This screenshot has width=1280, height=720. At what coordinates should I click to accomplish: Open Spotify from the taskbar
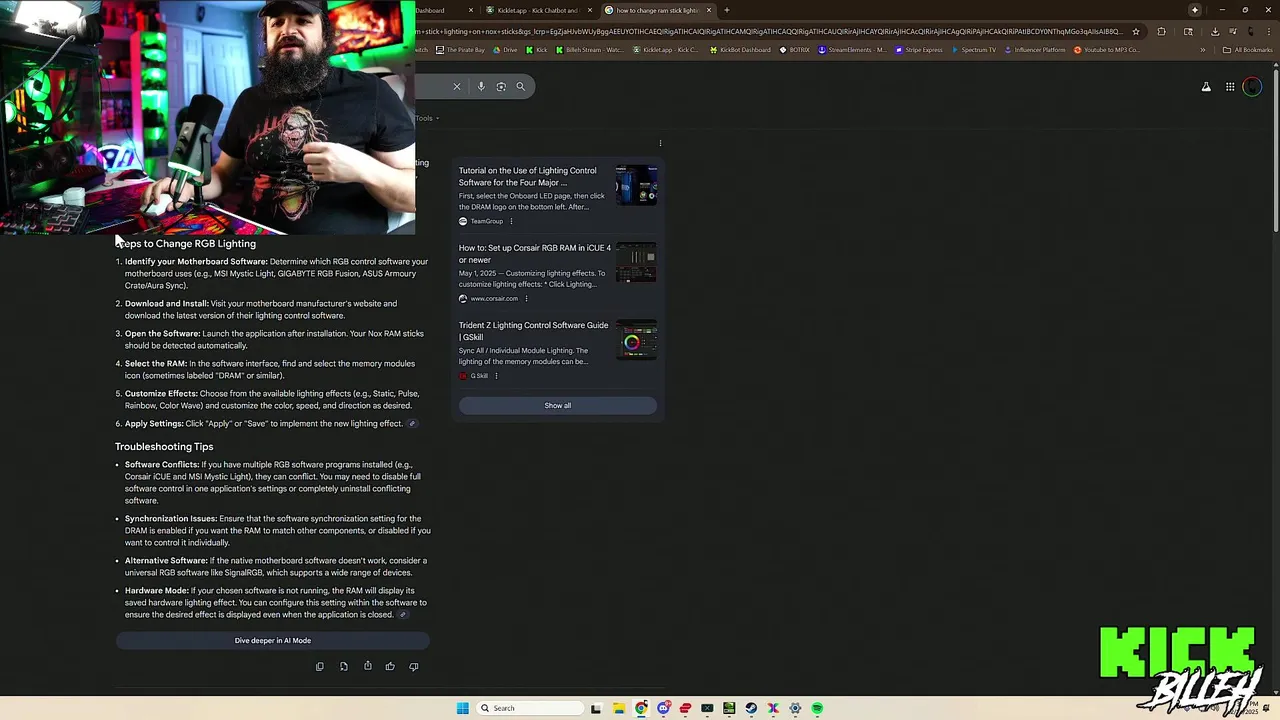pos(817,708)
